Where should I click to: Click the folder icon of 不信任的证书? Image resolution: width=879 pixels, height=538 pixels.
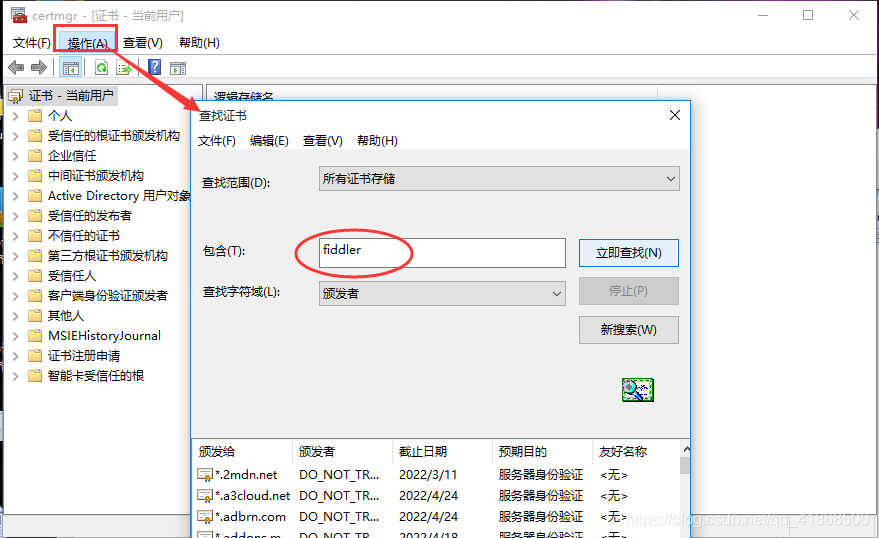pyautogui.click(x=35, y=236)
